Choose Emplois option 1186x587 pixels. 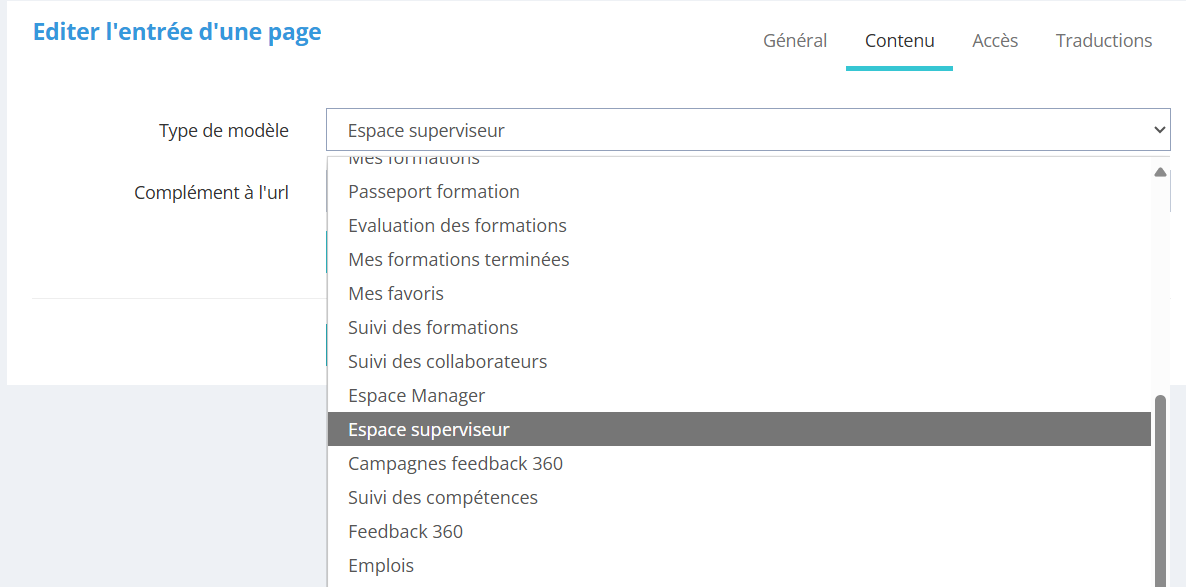(381, 566)
